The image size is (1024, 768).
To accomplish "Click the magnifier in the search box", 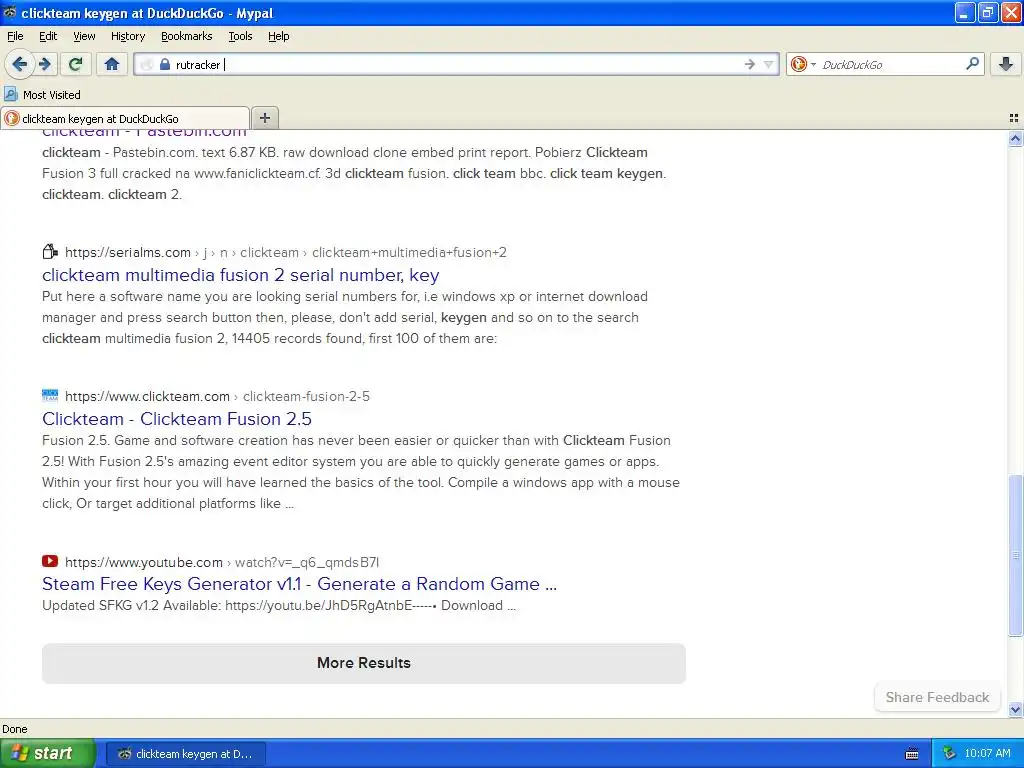I will click(972, 63).
